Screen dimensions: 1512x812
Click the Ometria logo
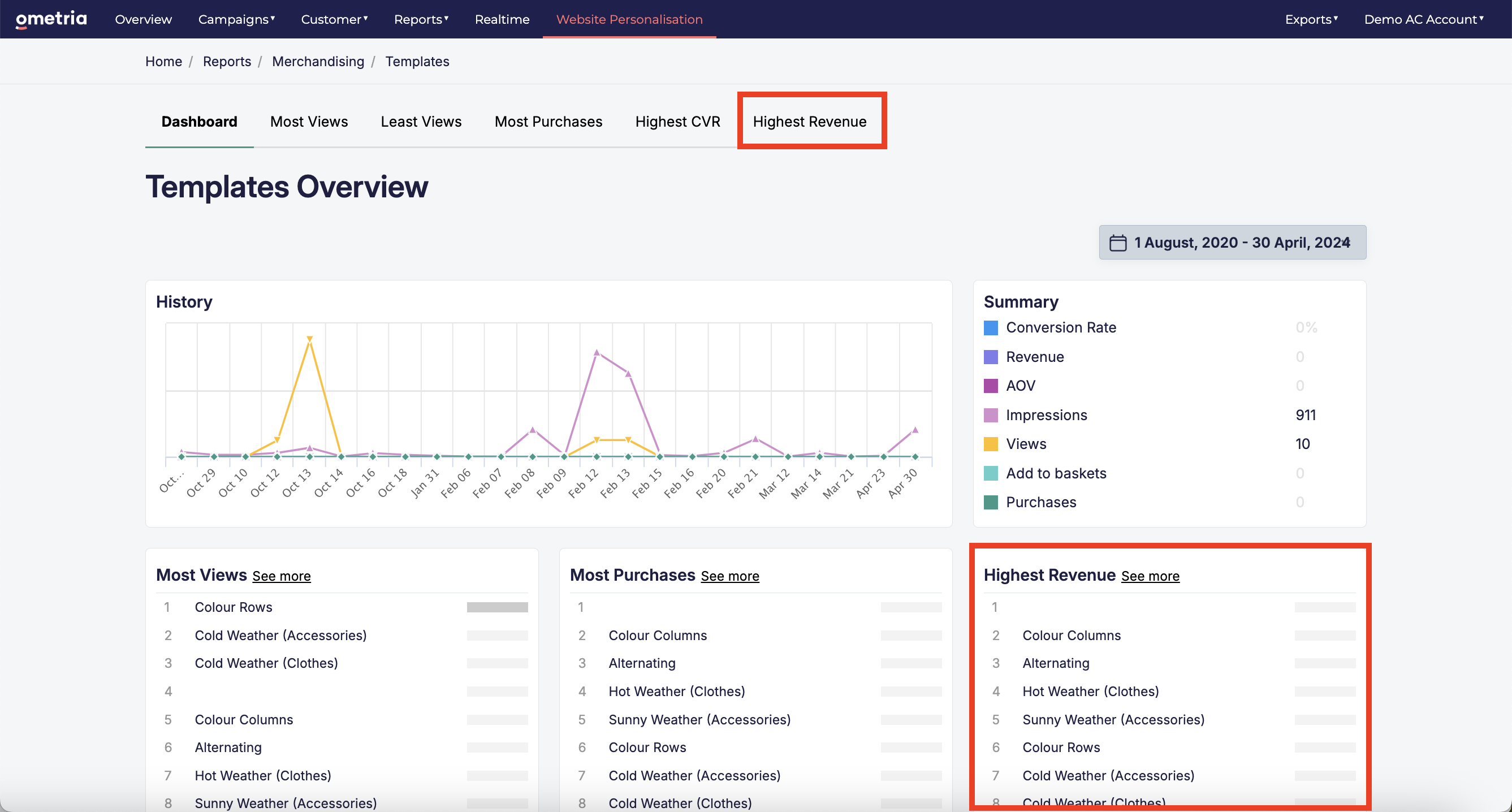[x=51, y=19]
